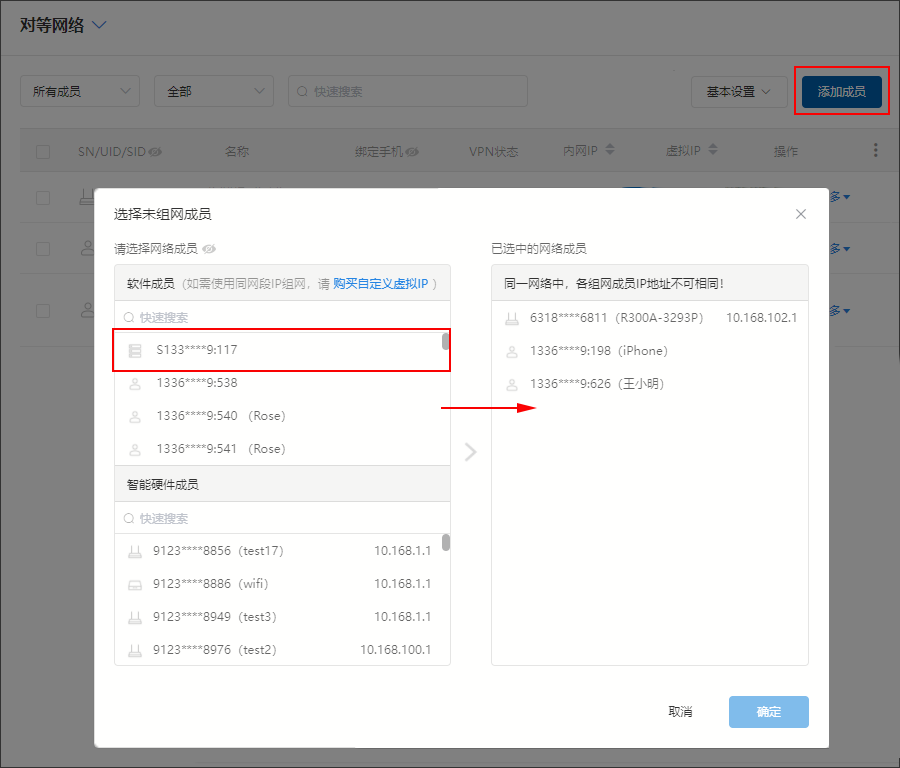Toggle eye icon next to SN/UID/SID header

pyautogui.click(x=155, y=152)
